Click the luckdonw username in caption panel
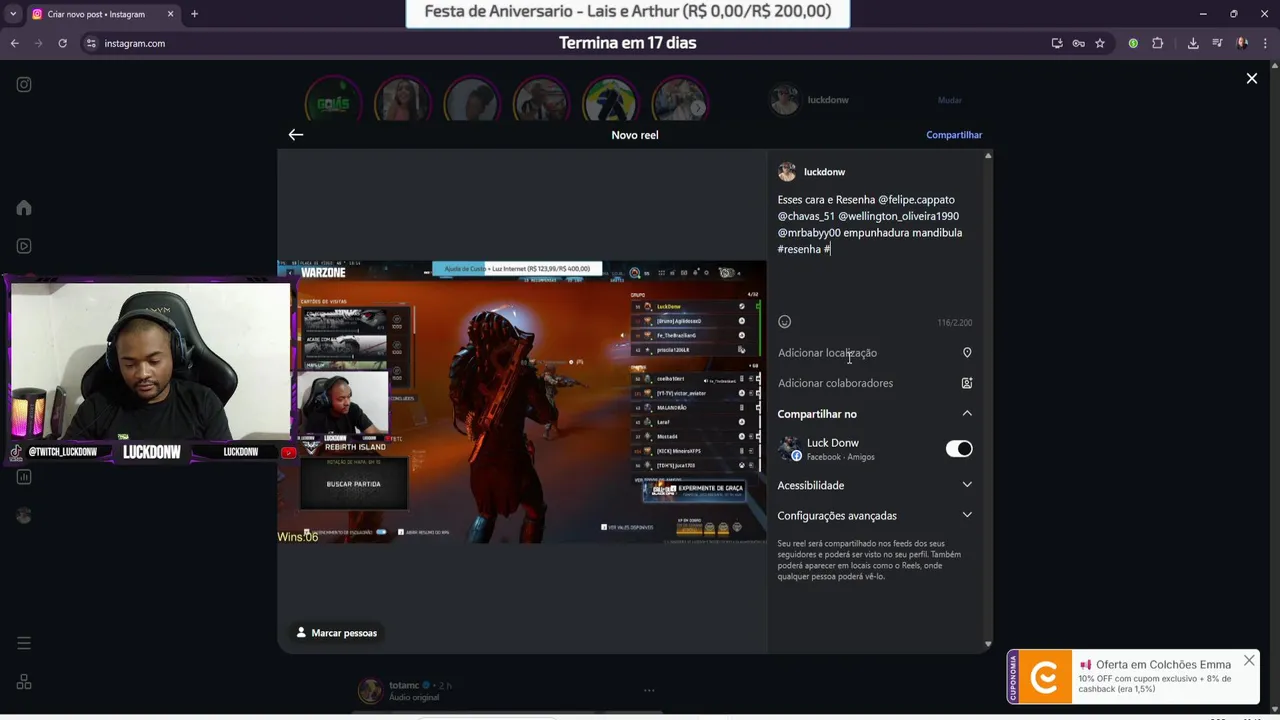Screen dimensions: 1280x720 (824, 172)
